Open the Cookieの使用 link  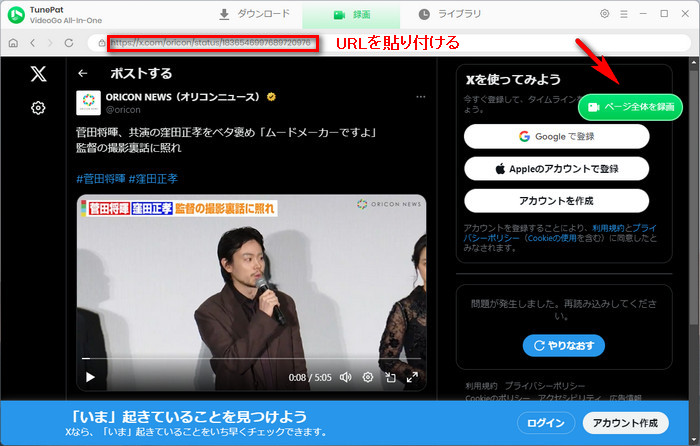(x=552, y=238)
